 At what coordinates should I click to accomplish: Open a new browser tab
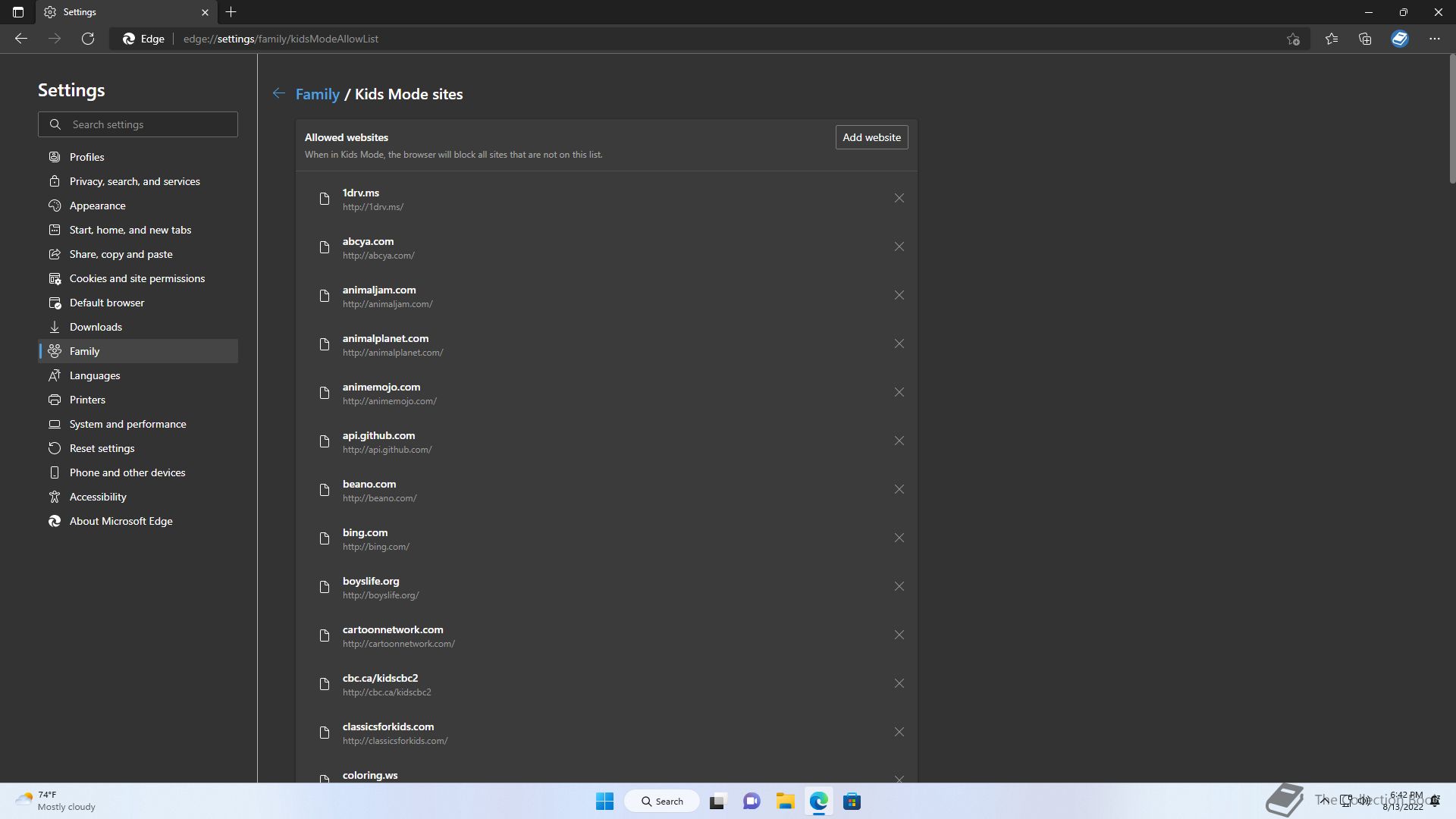231,12
